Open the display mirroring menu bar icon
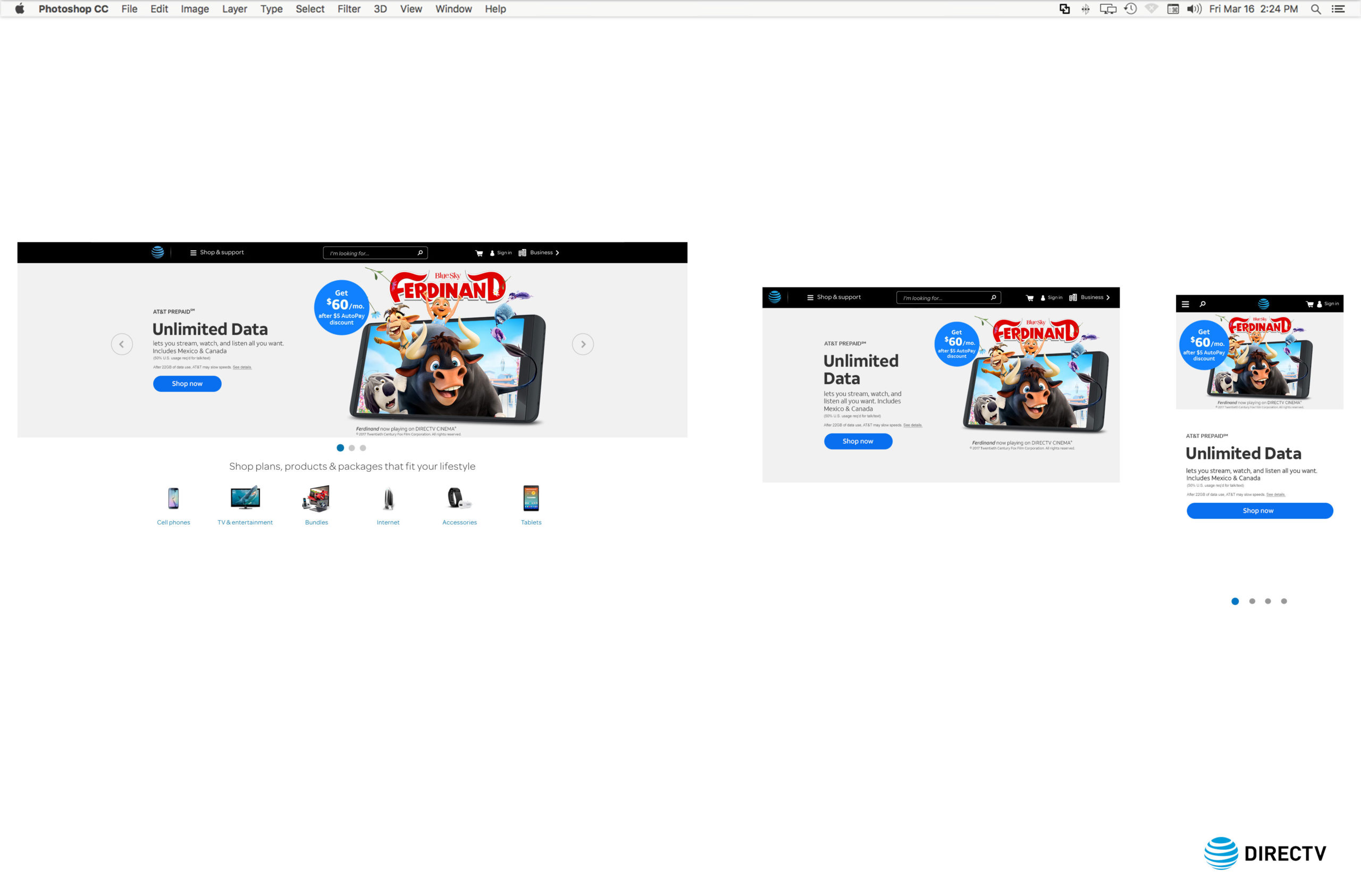 coord(1107,9)
